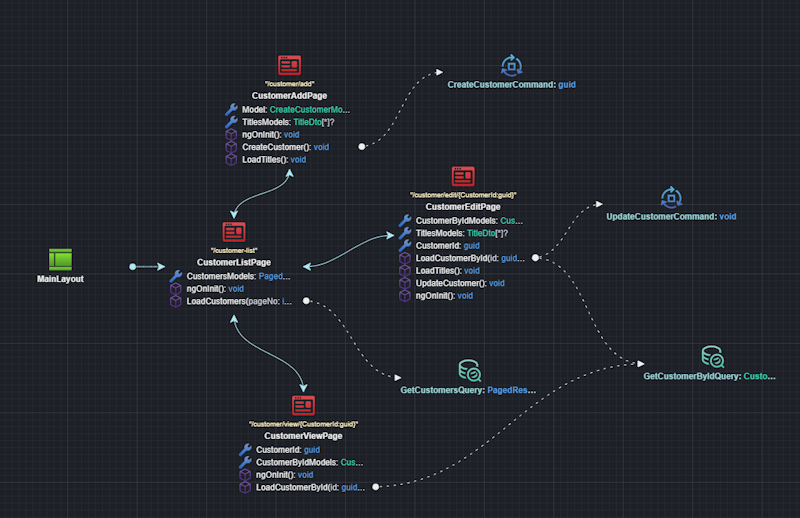The height and width of the screenshot is (518, 800).
Task: Click wrench icon beside CustomerEditPage CustomerId: guid
Action: click(405, 245)
